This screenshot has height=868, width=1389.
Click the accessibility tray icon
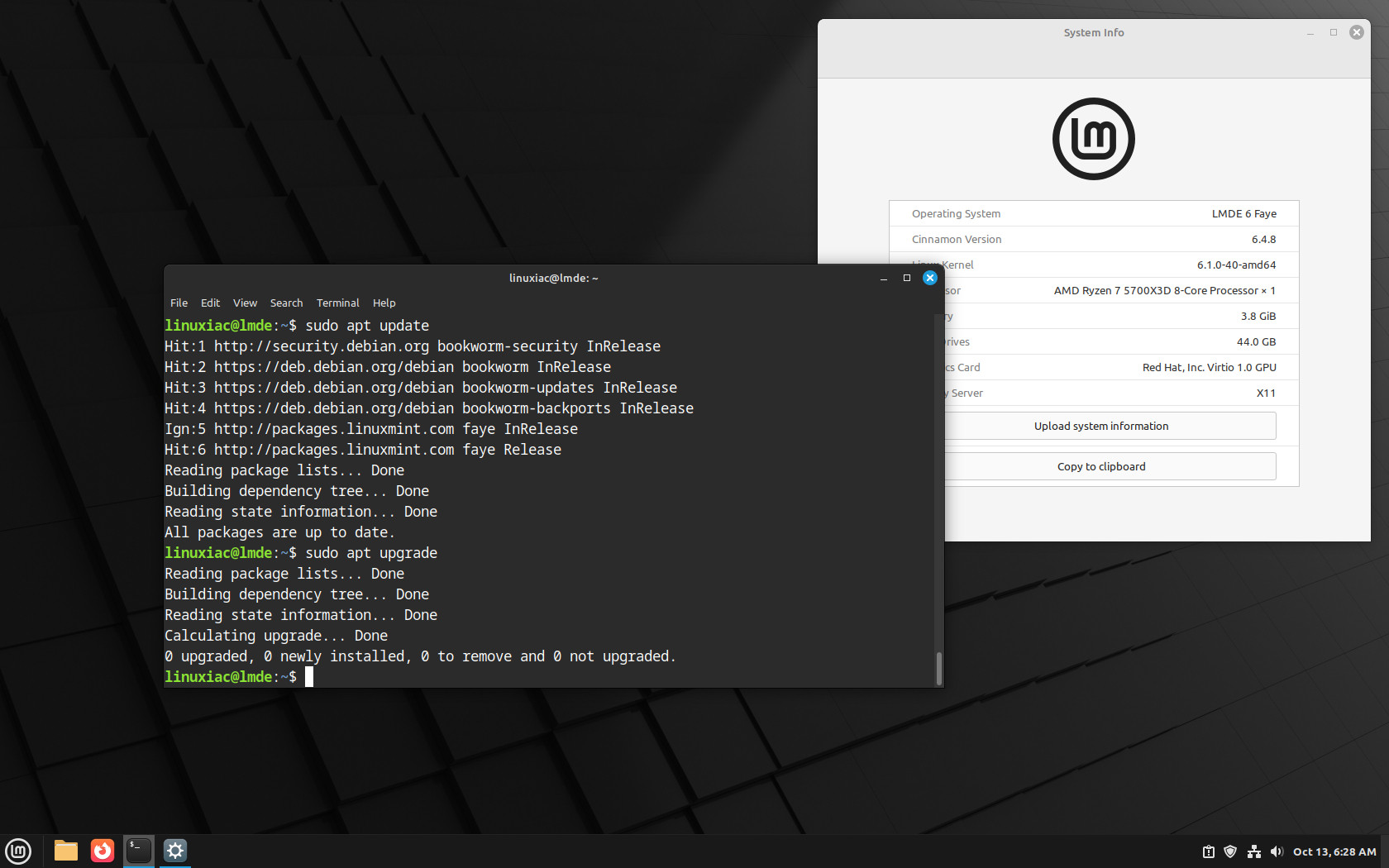pyautogui.click(x=1208, y=851)
